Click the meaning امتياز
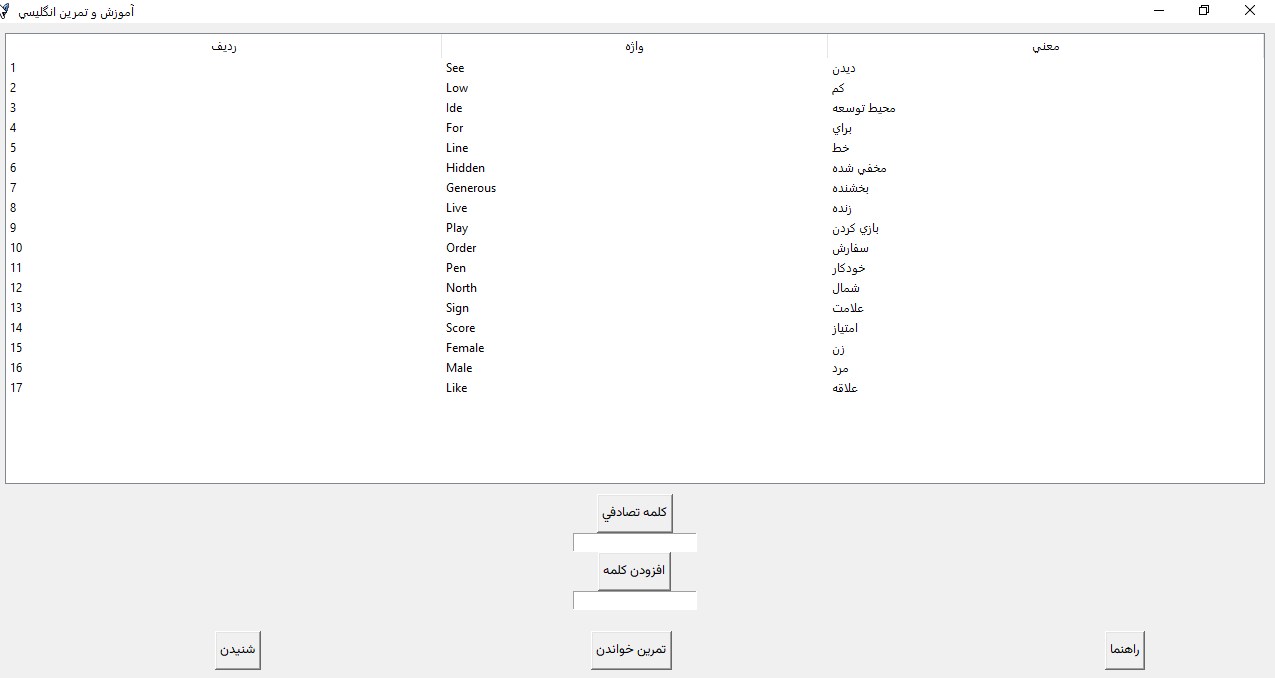 coord(845,328)
